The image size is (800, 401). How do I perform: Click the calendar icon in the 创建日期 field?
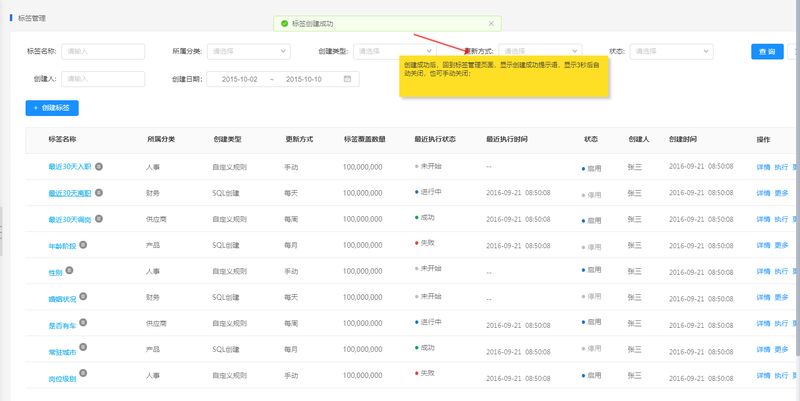click(x=347, y=79)
